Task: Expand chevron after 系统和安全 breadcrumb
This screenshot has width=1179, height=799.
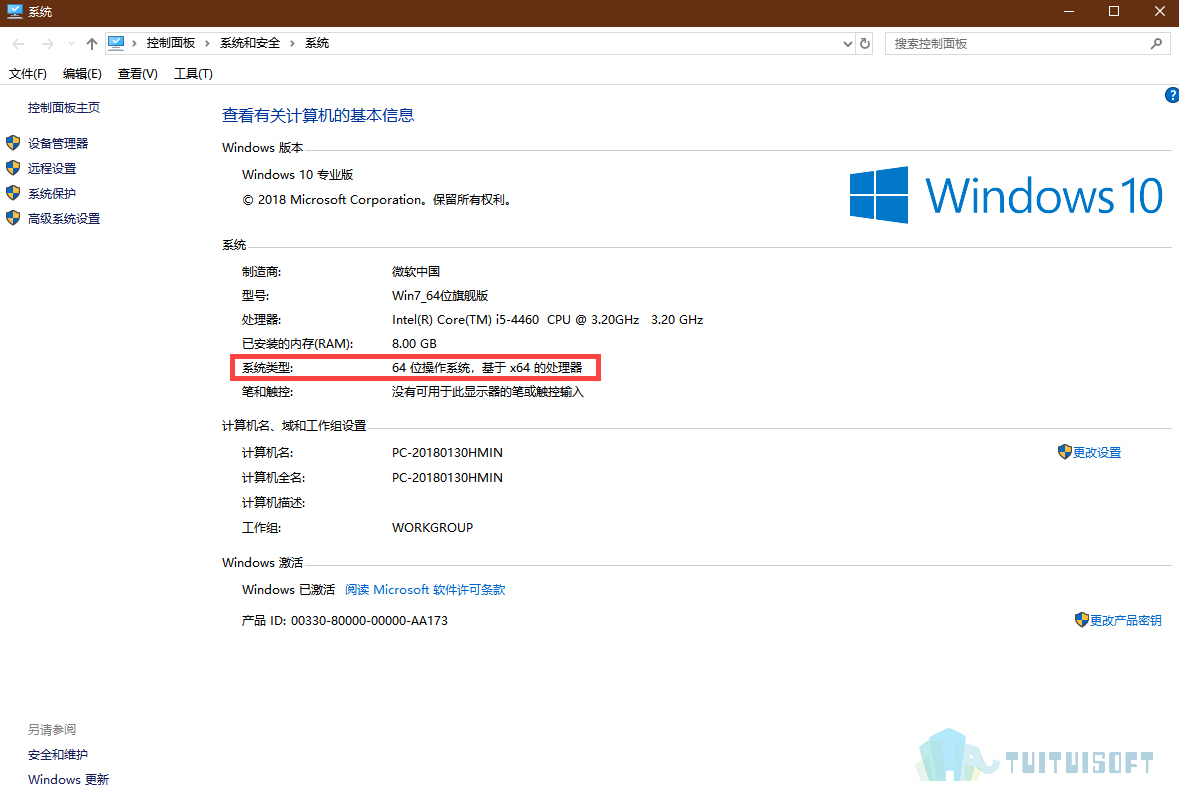Action: tap(292, 44)
